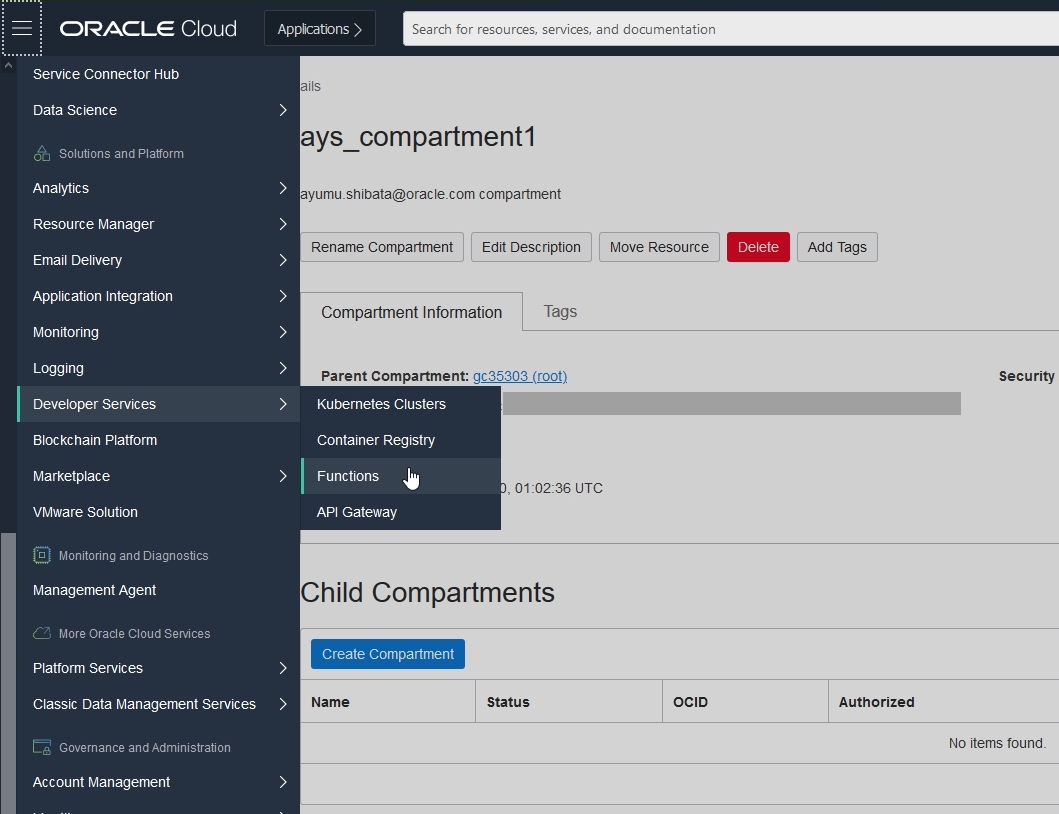Expand the Email Delivery submenu arrow
1059x814 pixels.
tap(283, 260)
